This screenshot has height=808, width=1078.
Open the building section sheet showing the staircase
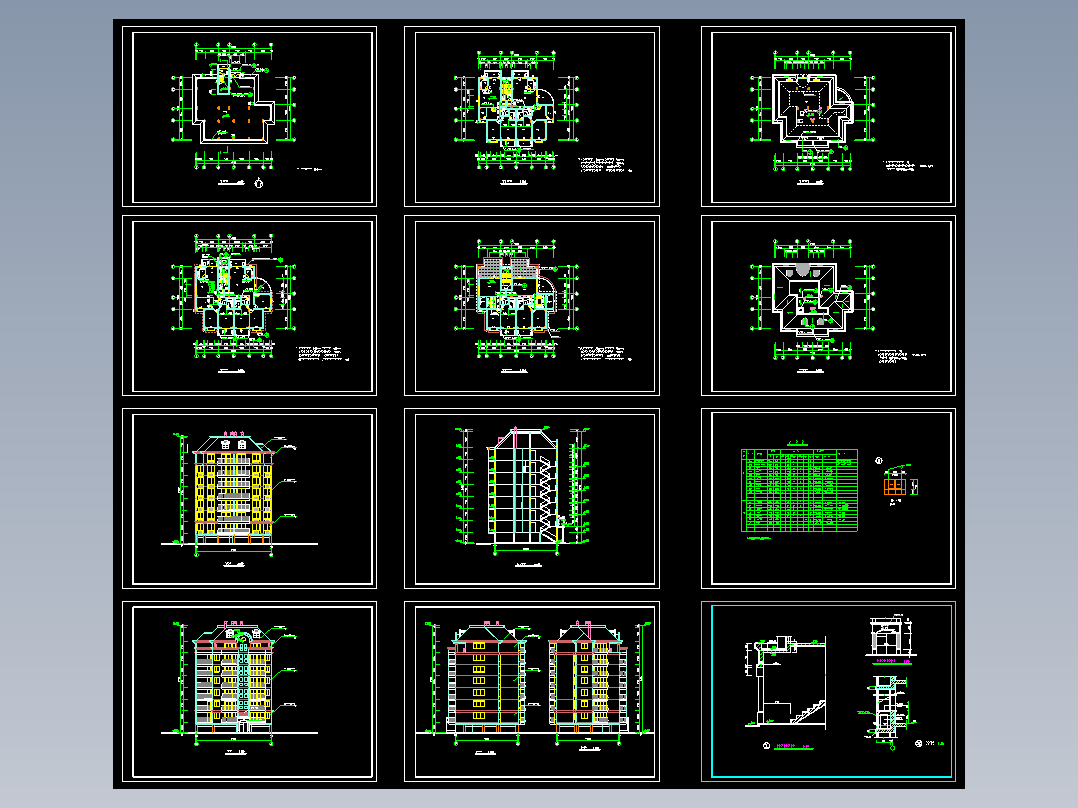[x=531, y=499]
